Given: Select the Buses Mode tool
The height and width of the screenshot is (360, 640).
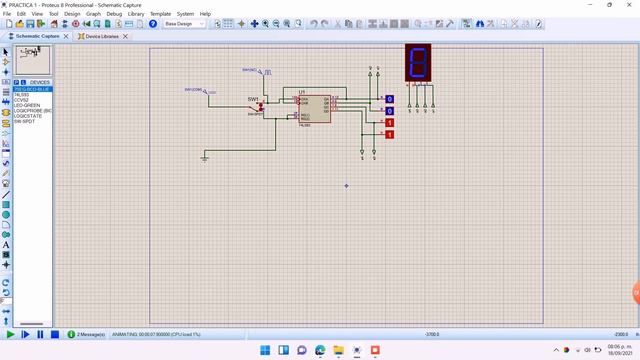Looking at the screenshot, I should [6, 102].
